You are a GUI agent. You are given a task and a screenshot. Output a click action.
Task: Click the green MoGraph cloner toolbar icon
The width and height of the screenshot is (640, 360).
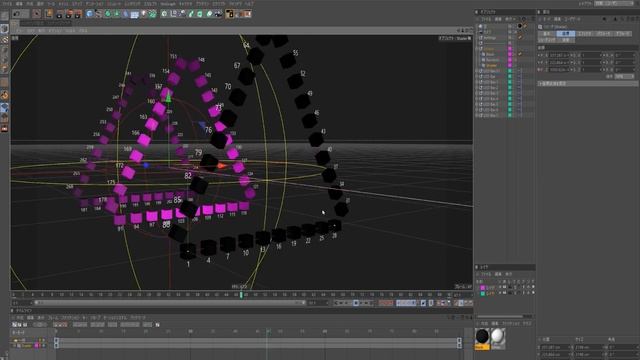pos(152,14)
